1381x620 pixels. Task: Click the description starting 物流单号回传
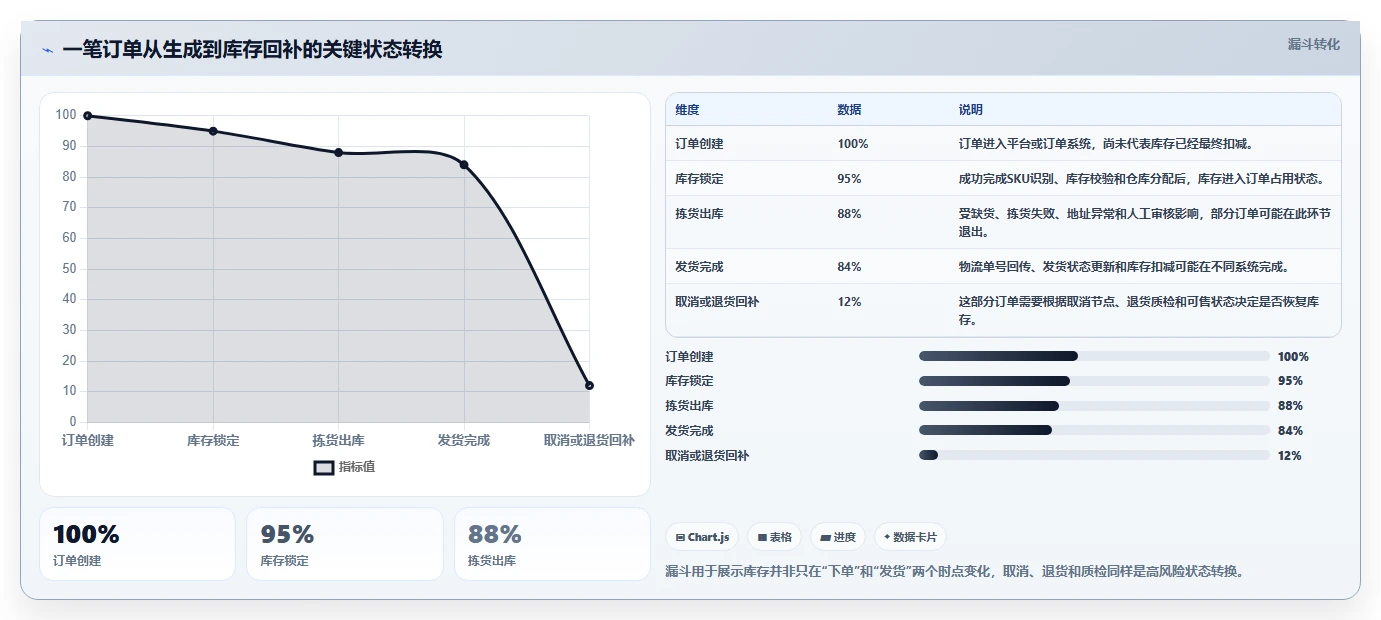coord(1124,267)
